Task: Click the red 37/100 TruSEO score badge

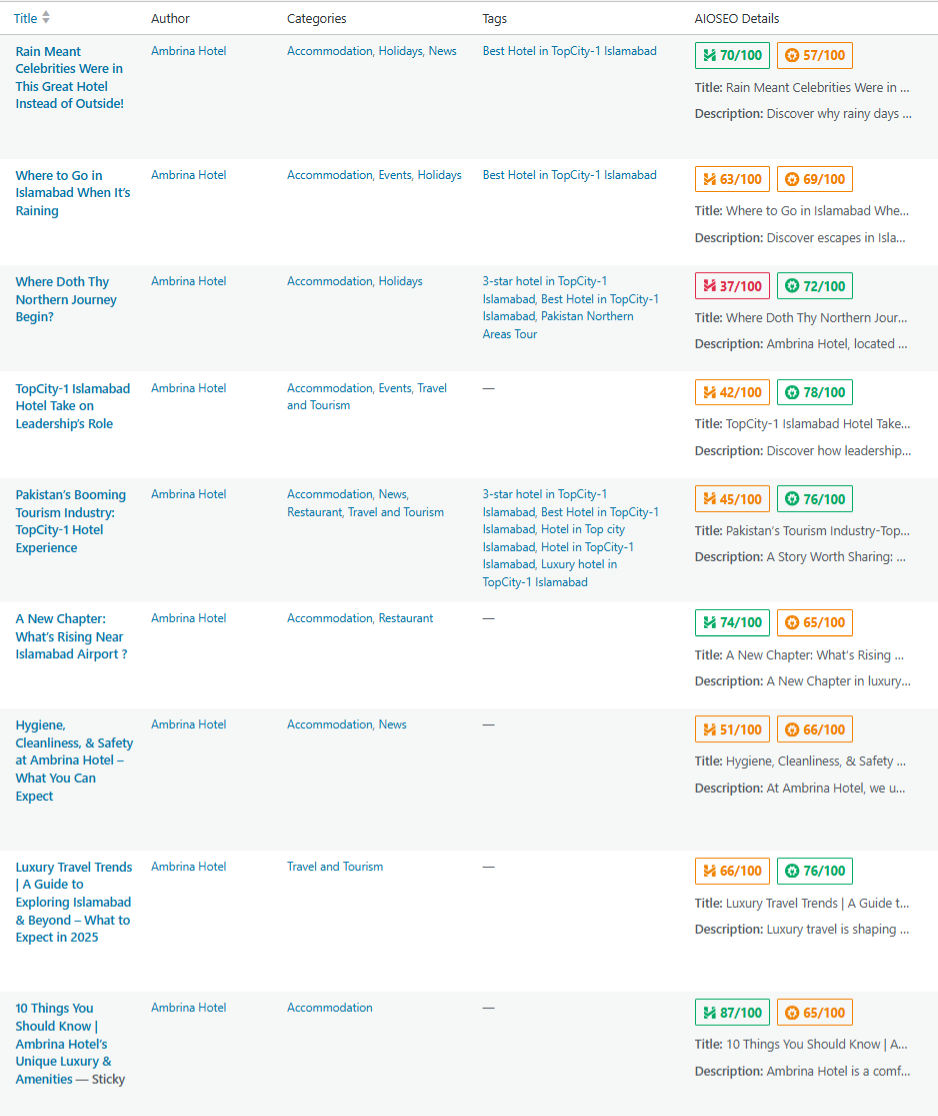Action: coord(732,286)
